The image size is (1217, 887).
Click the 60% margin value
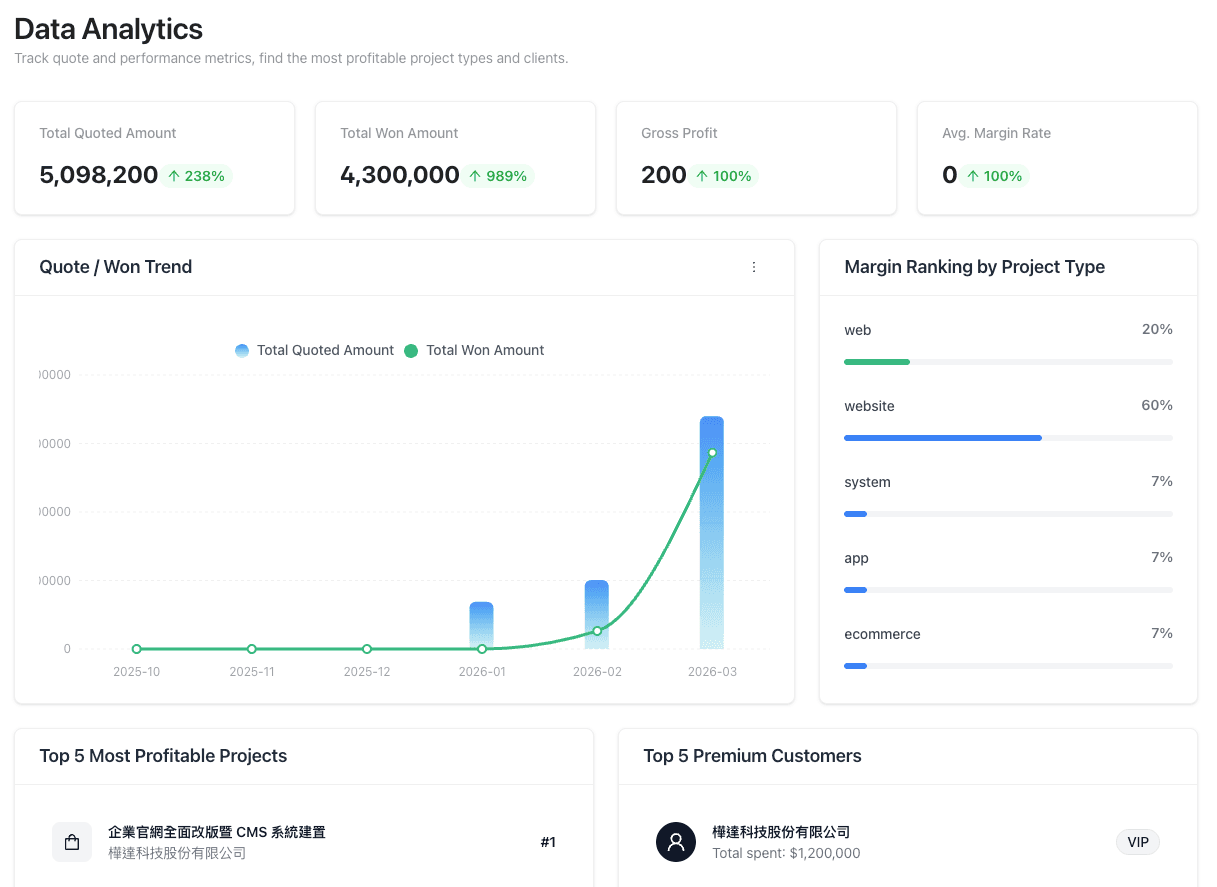pyautogui.click(x=1157, y=405)
